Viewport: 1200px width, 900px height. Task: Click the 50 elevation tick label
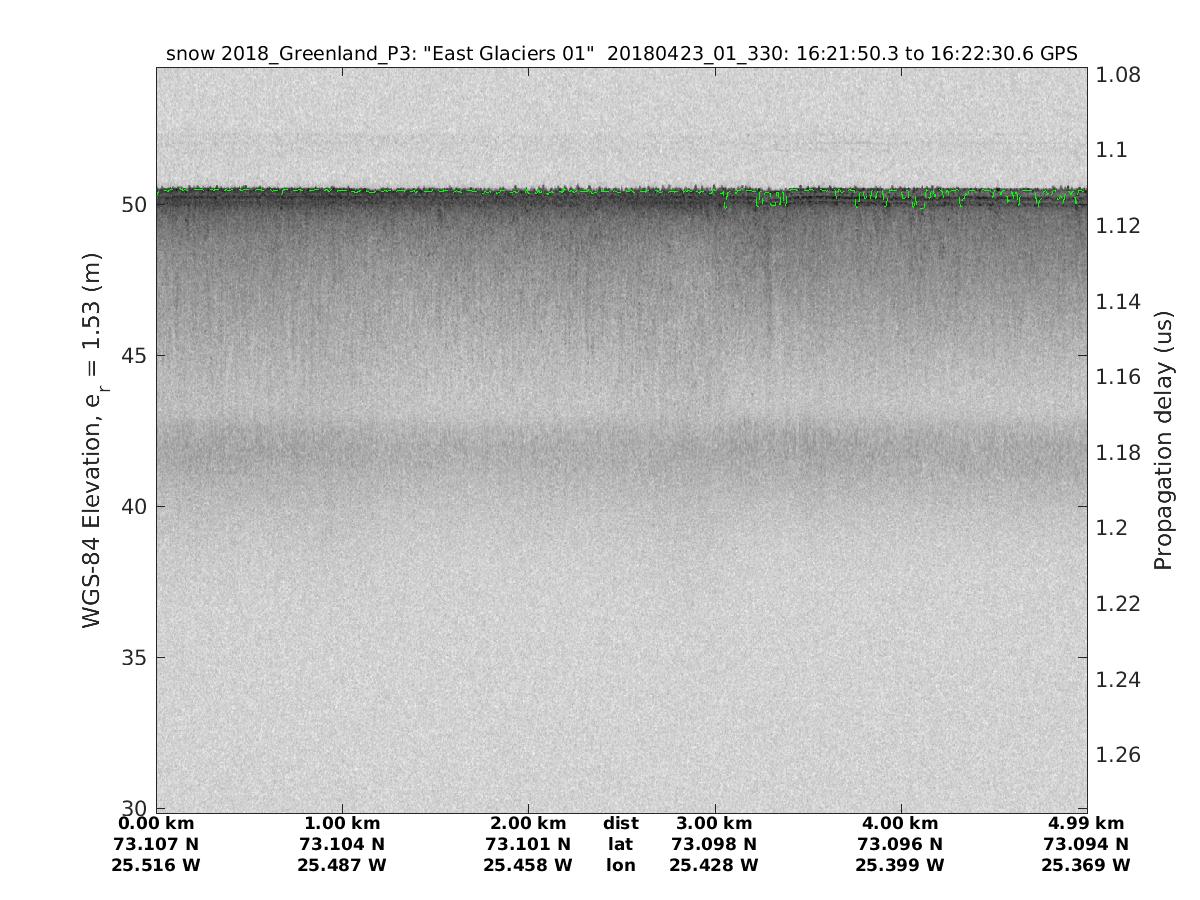click(x=133, y=204)
